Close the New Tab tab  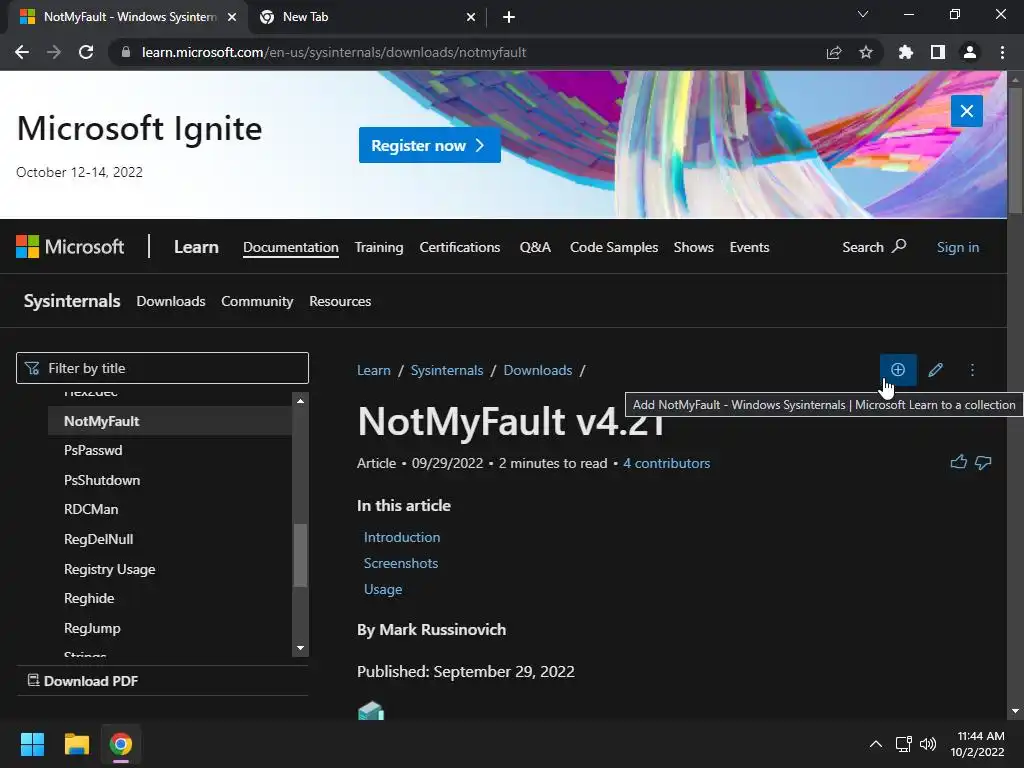tap(471, 17)
